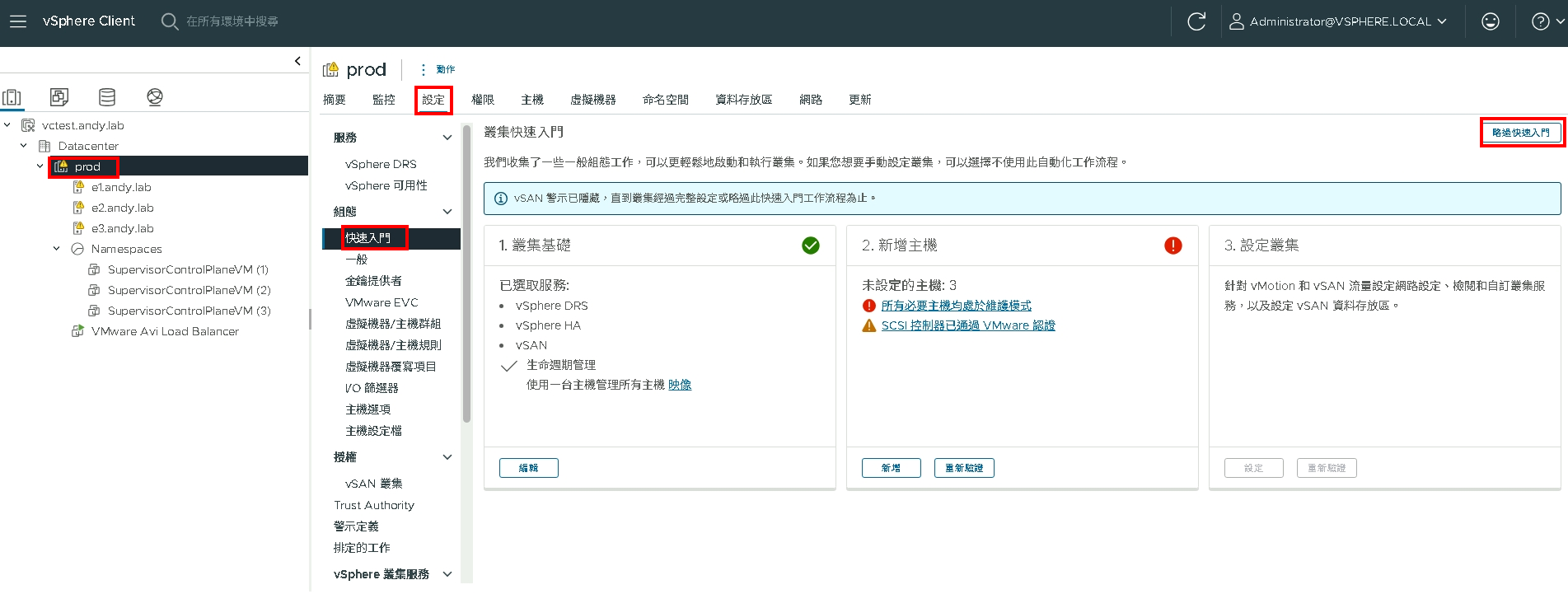Click 編輯 on the 叢集基礎 card
This screenshot has height=594, width=1568.
tap(529, 468)
